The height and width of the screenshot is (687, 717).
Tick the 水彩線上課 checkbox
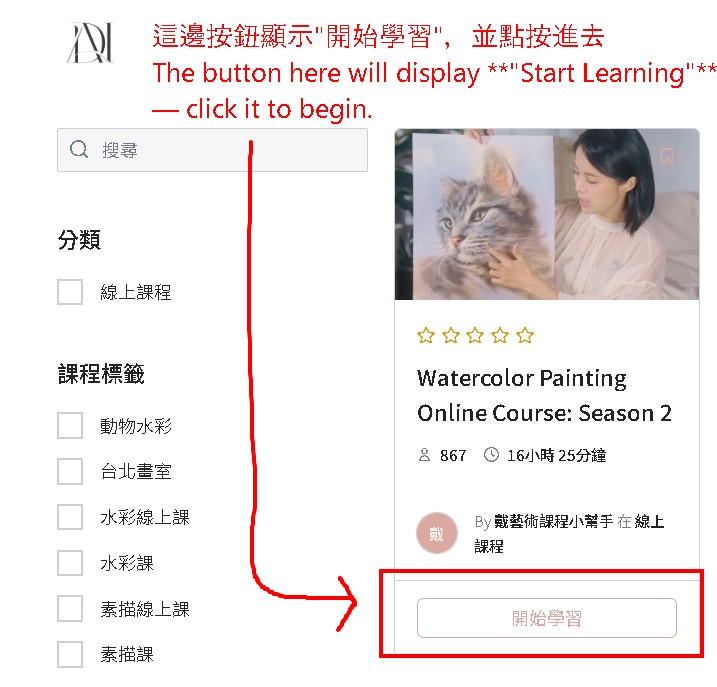pyautogui.click(x=70, y=517)
